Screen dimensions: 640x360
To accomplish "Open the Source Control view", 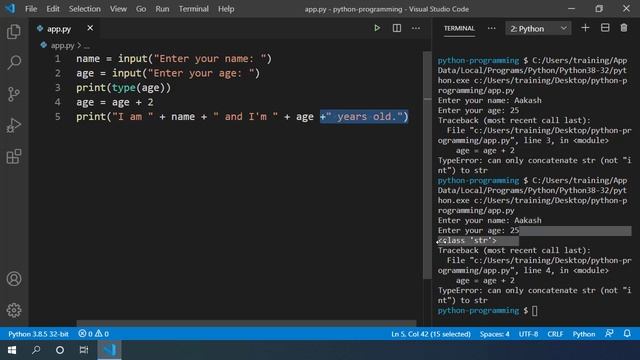I will pyautogui.click(x=14, y=94).
